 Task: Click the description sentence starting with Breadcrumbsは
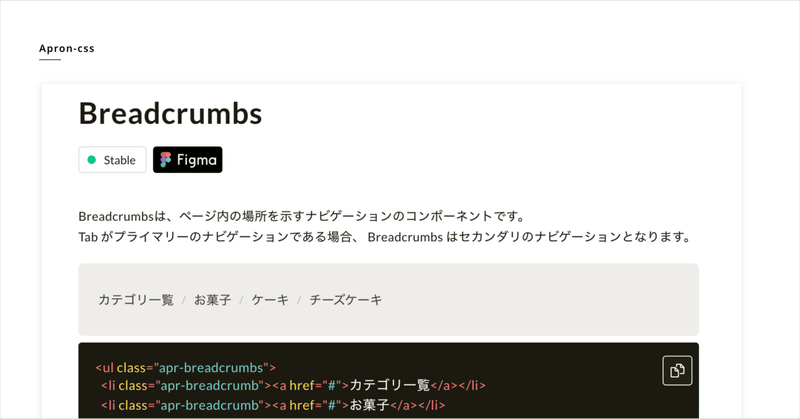point(303,216)
